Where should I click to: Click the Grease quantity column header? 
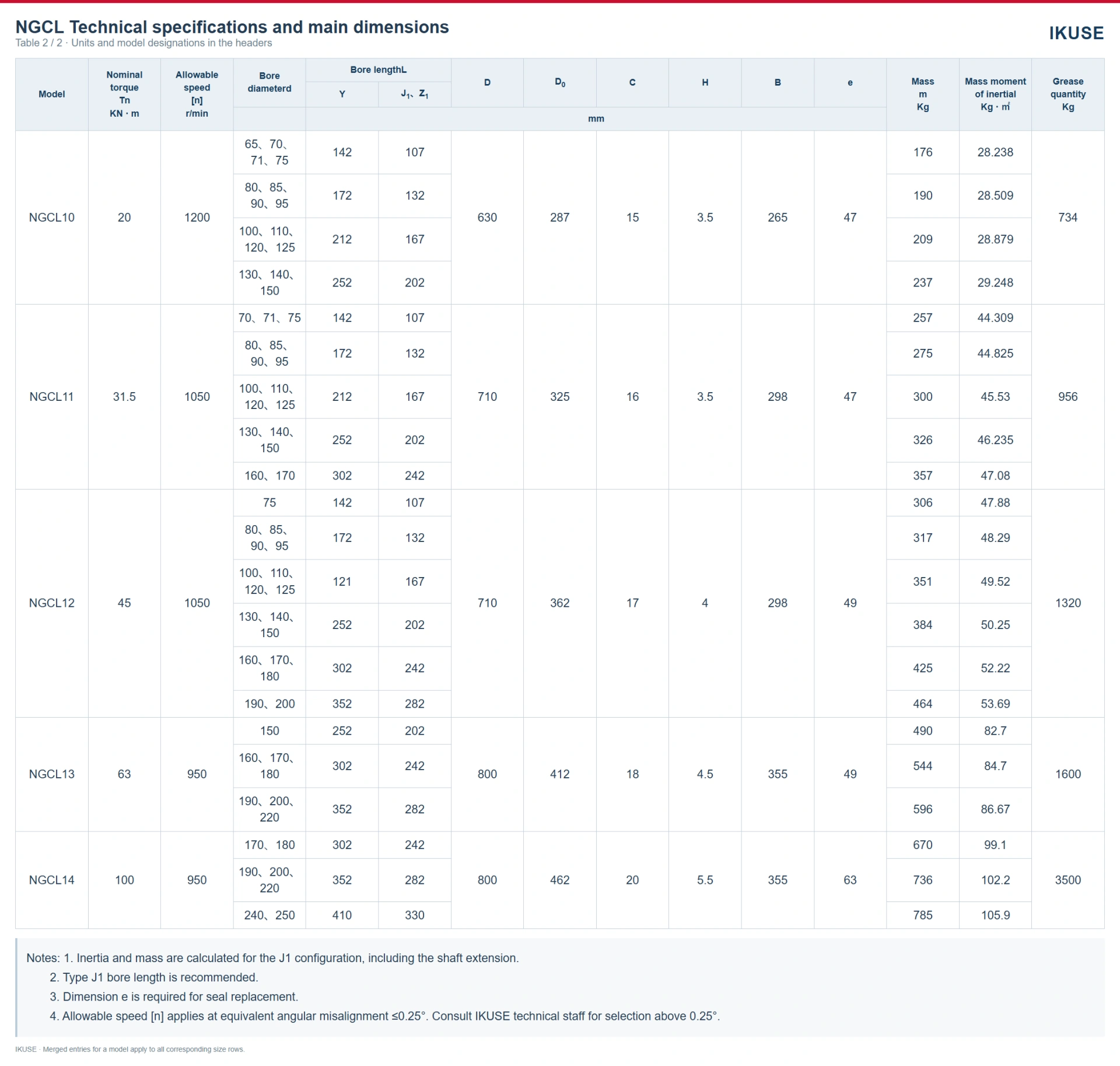(x=1068, y=94)
